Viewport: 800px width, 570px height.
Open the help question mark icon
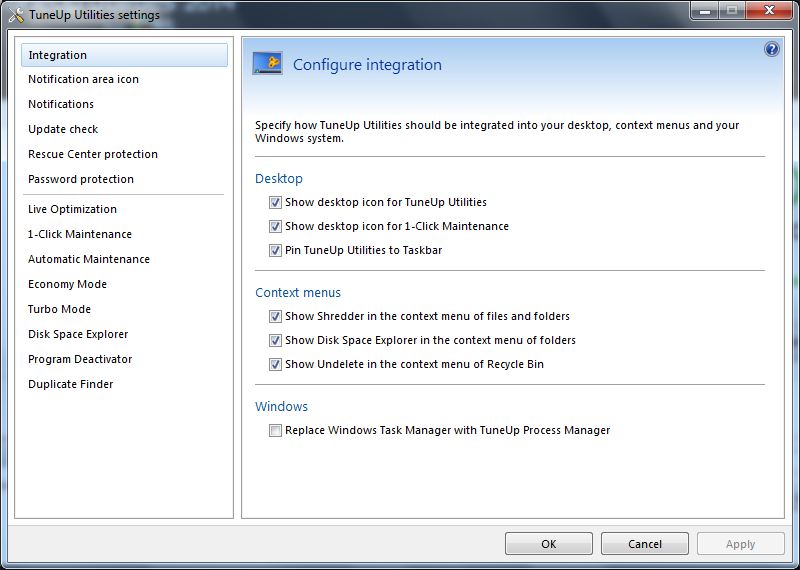[x=771, y=49]
